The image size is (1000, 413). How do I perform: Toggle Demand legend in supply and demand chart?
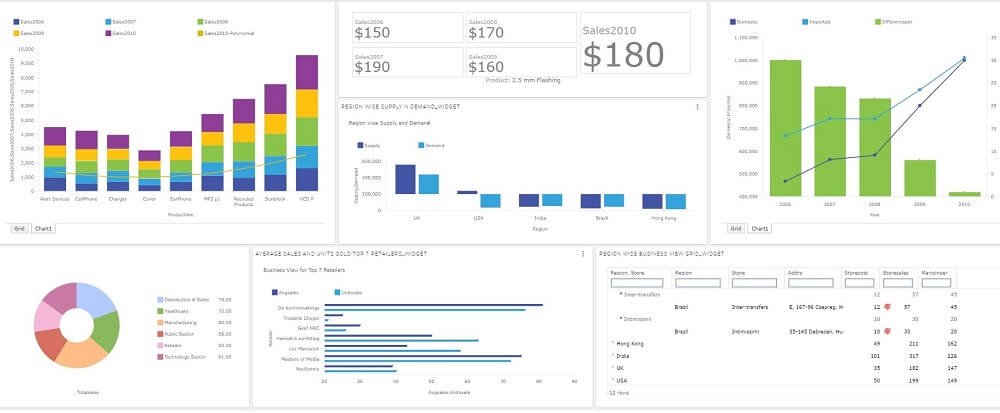[x=431, y=145]
